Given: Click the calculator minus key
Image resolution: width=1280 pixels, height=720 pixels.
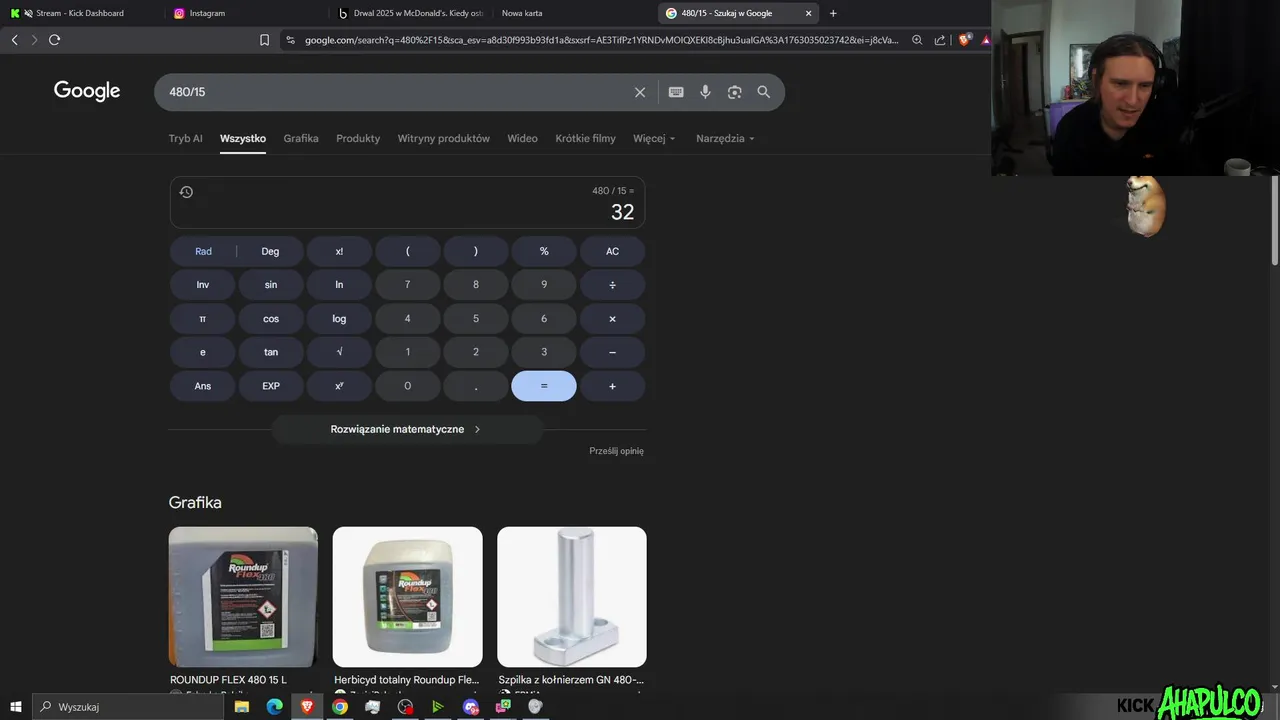Looking at the screenshot, I should [x=612, y=352].
